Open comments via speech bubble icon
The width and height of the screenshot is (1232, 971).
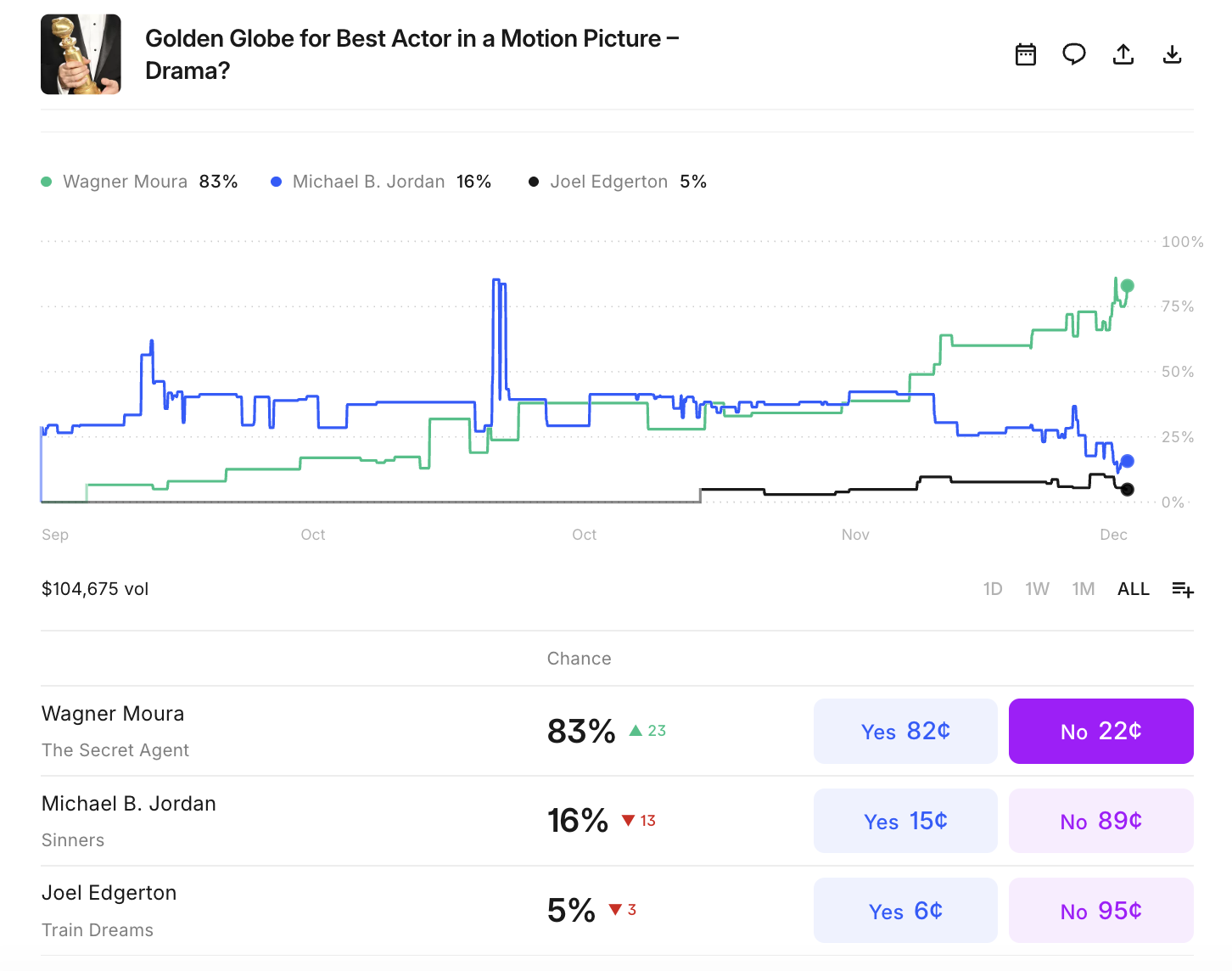coord(1074,55)
